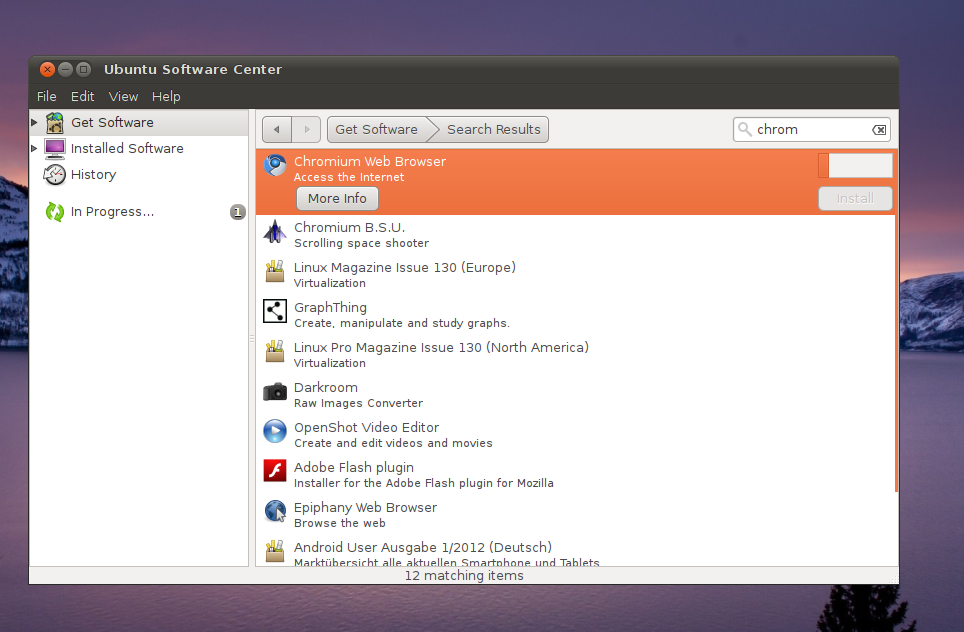Close the Ubuntu Software Center window
Screen dimensions: 964x632
[x=47, y=69]
